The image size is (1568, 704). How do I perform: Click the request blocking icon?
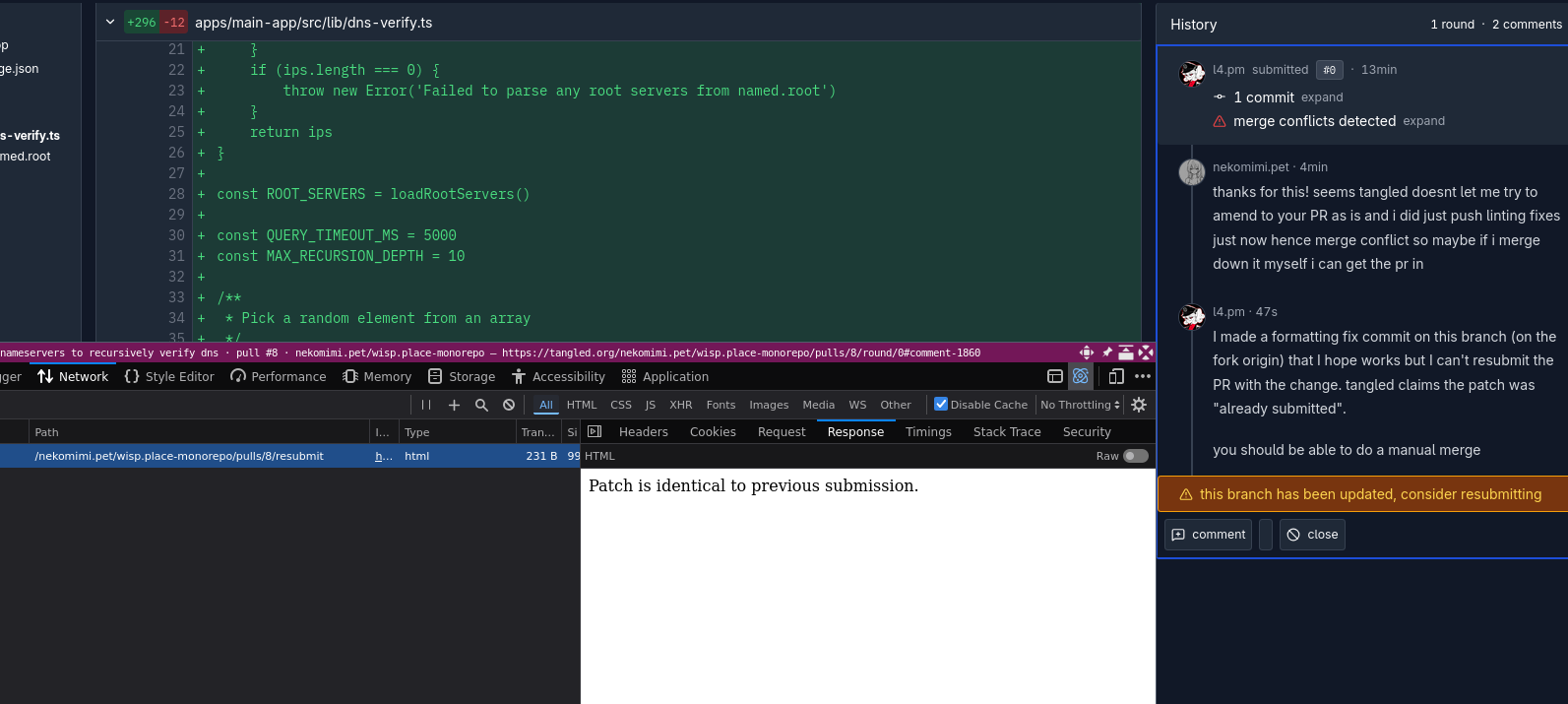point(509,405)
